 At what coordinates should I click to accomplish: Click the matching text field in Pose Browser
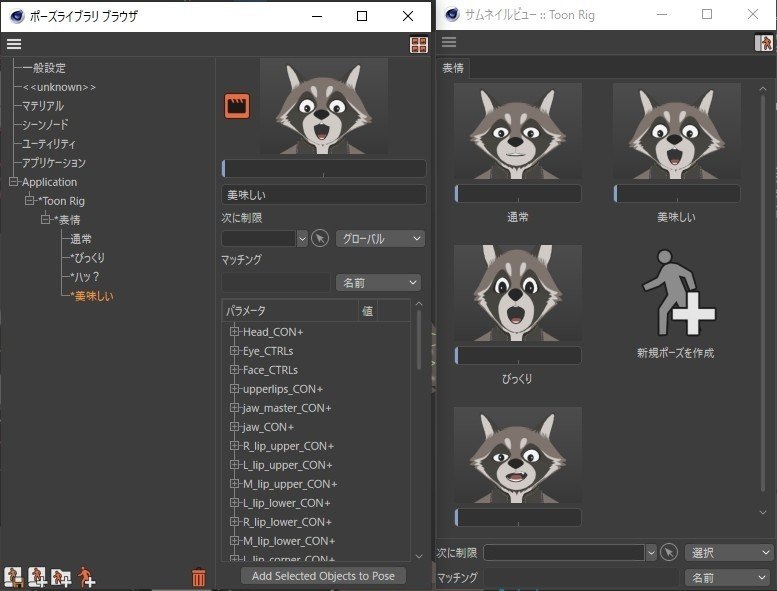(x=276, y=282)
